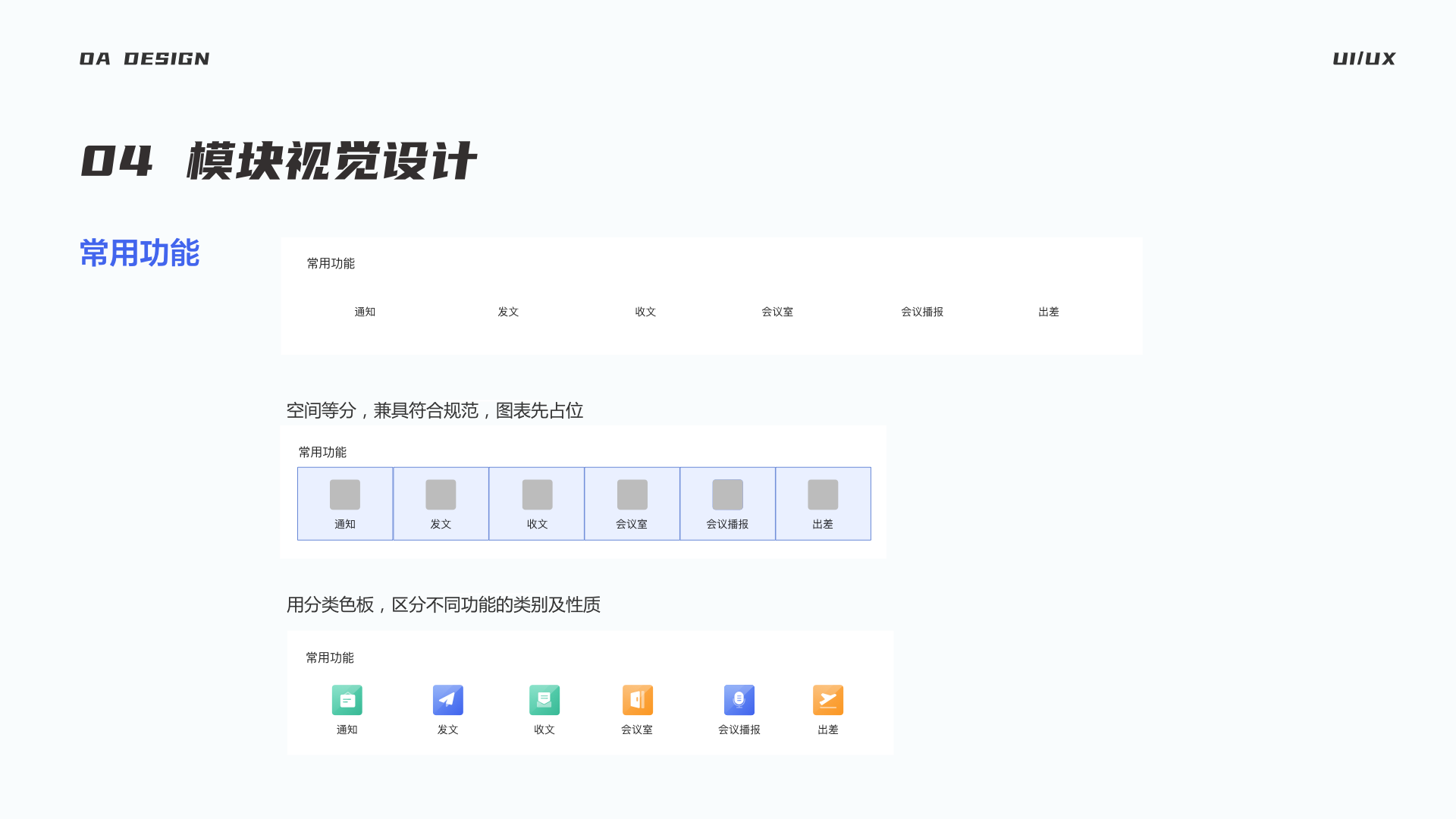Viewport: 1456px width, 819px height.
Task: Select the green 通知 notification icon
Action: pos(347,700)
